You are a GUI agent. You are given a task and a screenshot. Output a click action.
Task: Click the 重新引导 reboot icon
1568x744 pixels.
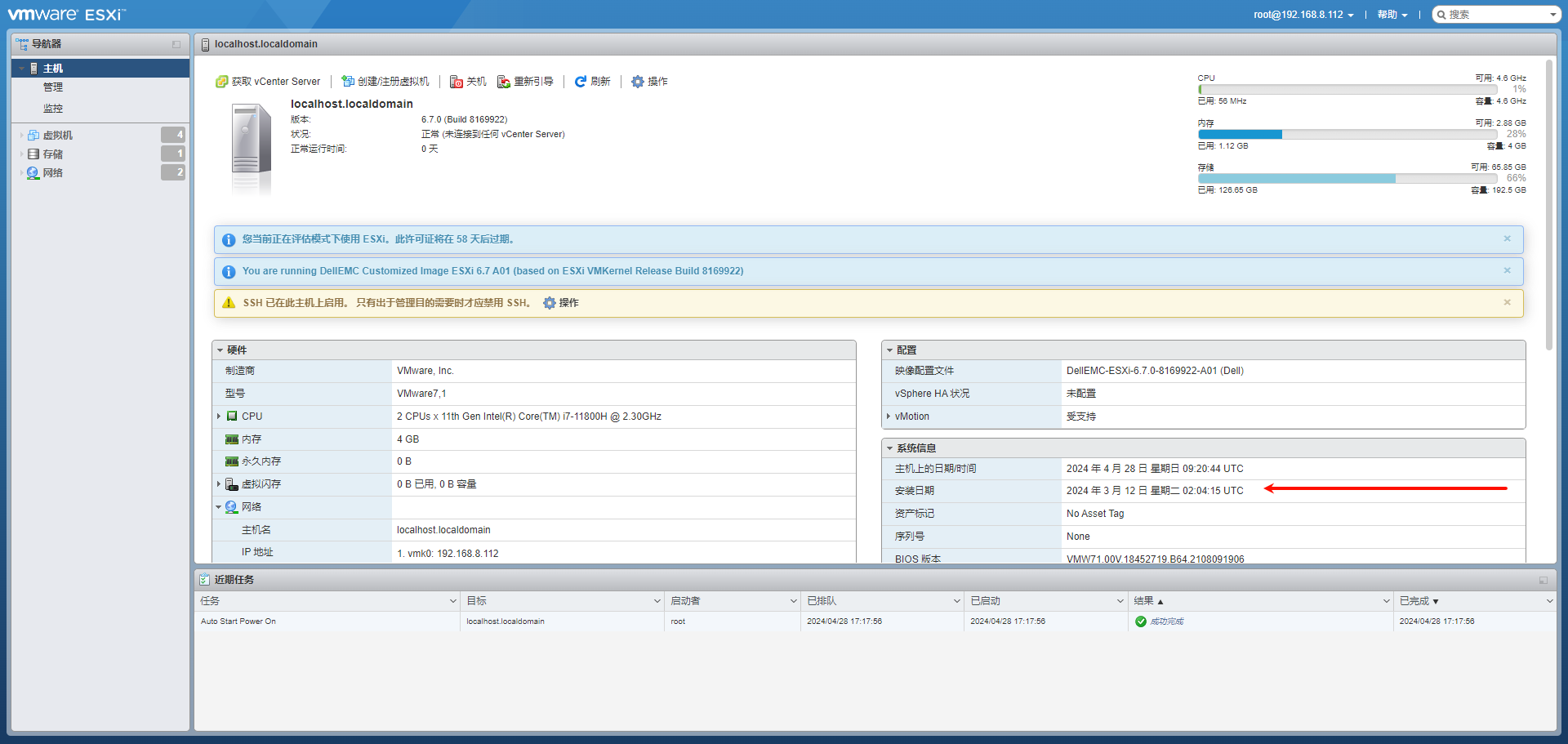[x=504, y=82]
